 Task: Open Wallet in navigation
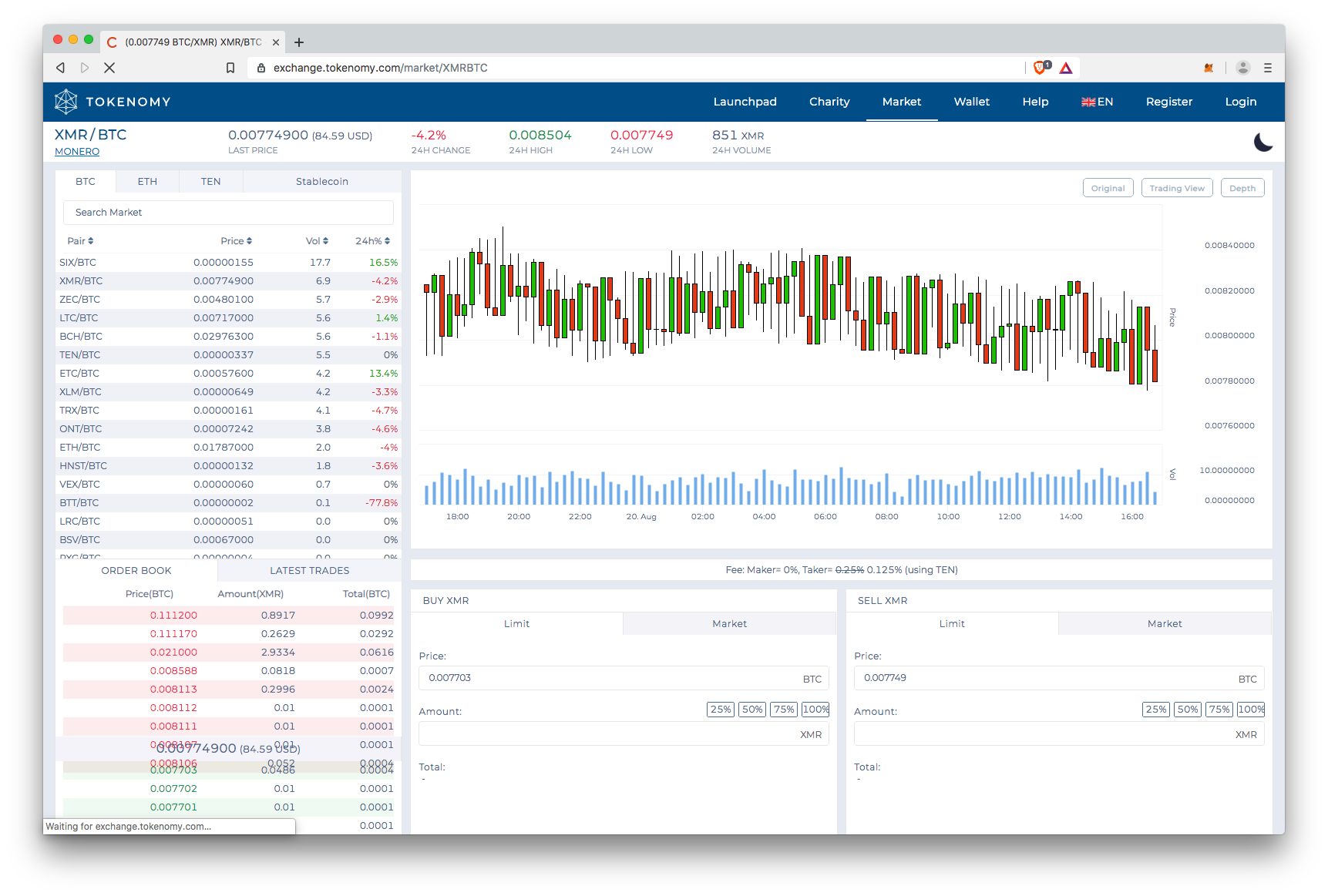point(971,102)
